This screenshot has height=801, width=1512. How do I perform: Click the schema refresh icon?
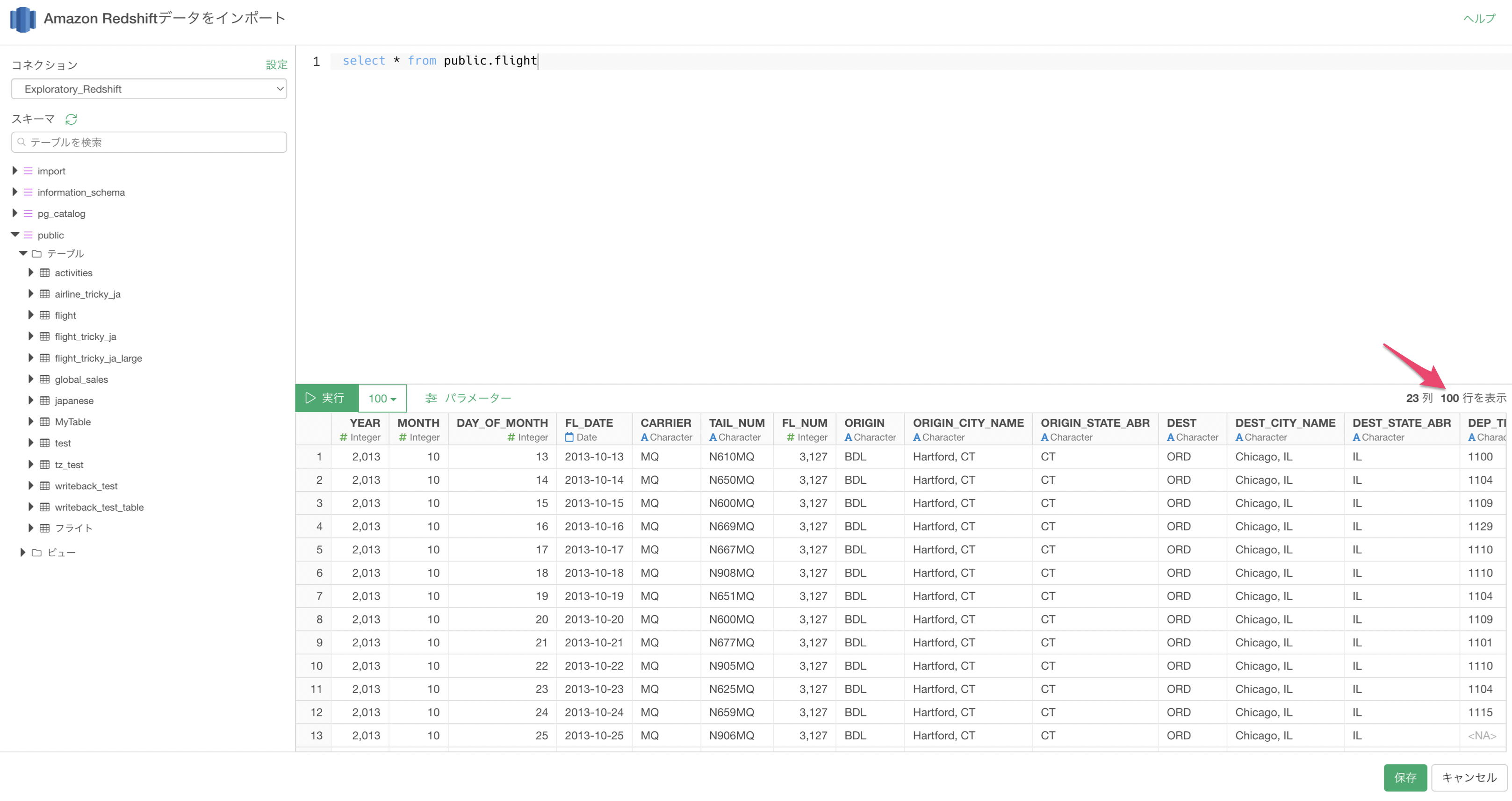coord(71,119)
